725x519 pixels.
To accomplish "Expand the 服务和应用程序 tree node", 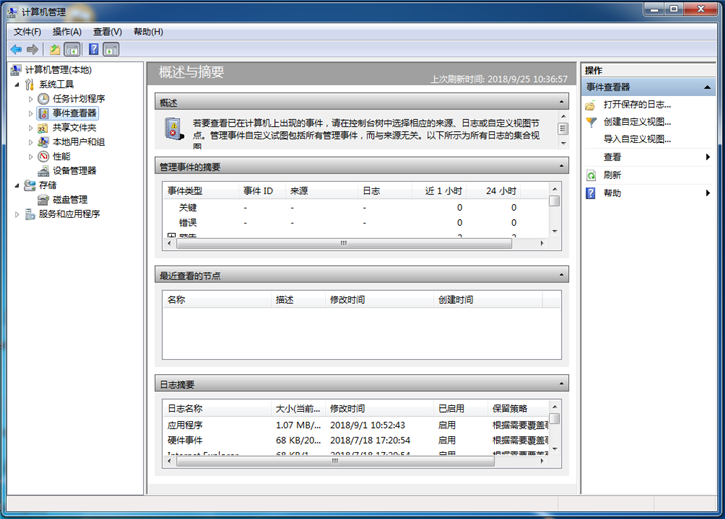I will [17, 214].
